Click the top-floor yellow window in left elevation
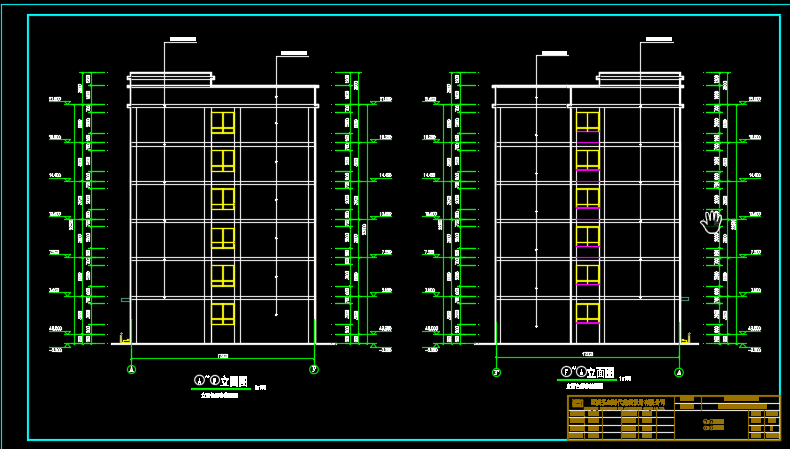 (222, 122)
